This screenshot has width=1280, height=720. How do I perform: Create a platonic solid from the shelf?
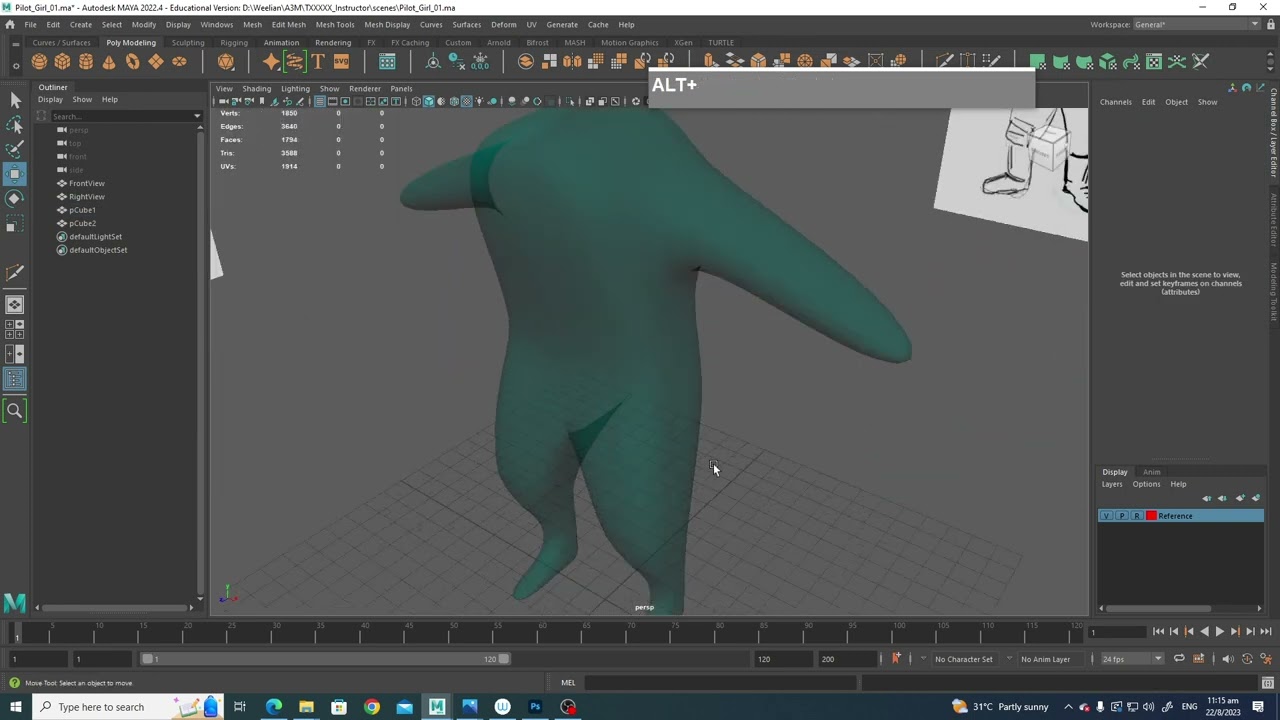tap(226, 62)
